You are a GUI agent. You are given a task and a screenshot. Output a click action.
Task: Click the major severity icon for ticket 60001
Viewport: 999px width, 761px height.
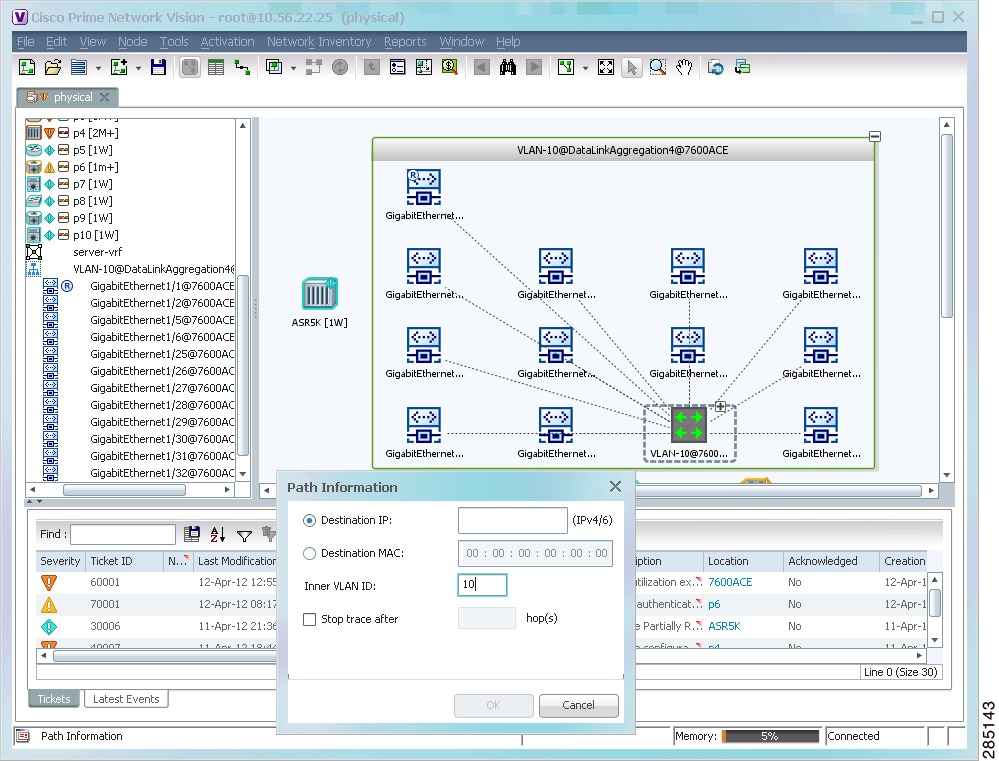[x=49, y=583]
